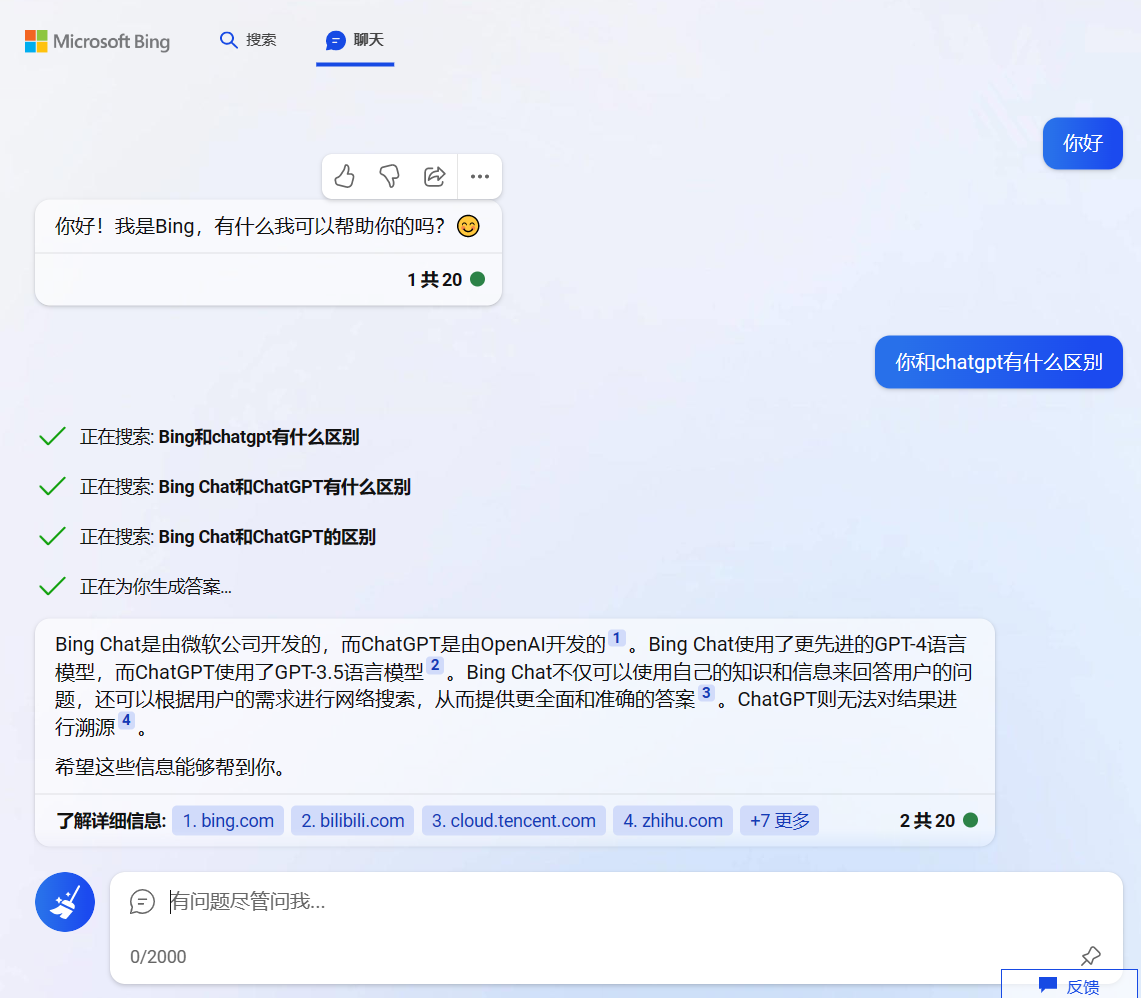
Task: Open citation footnote 1 in answer
Action: coord(616,638)
